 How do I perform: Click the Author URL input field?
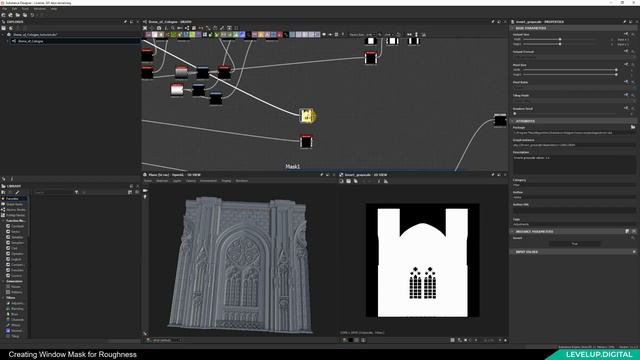(574, 210)
